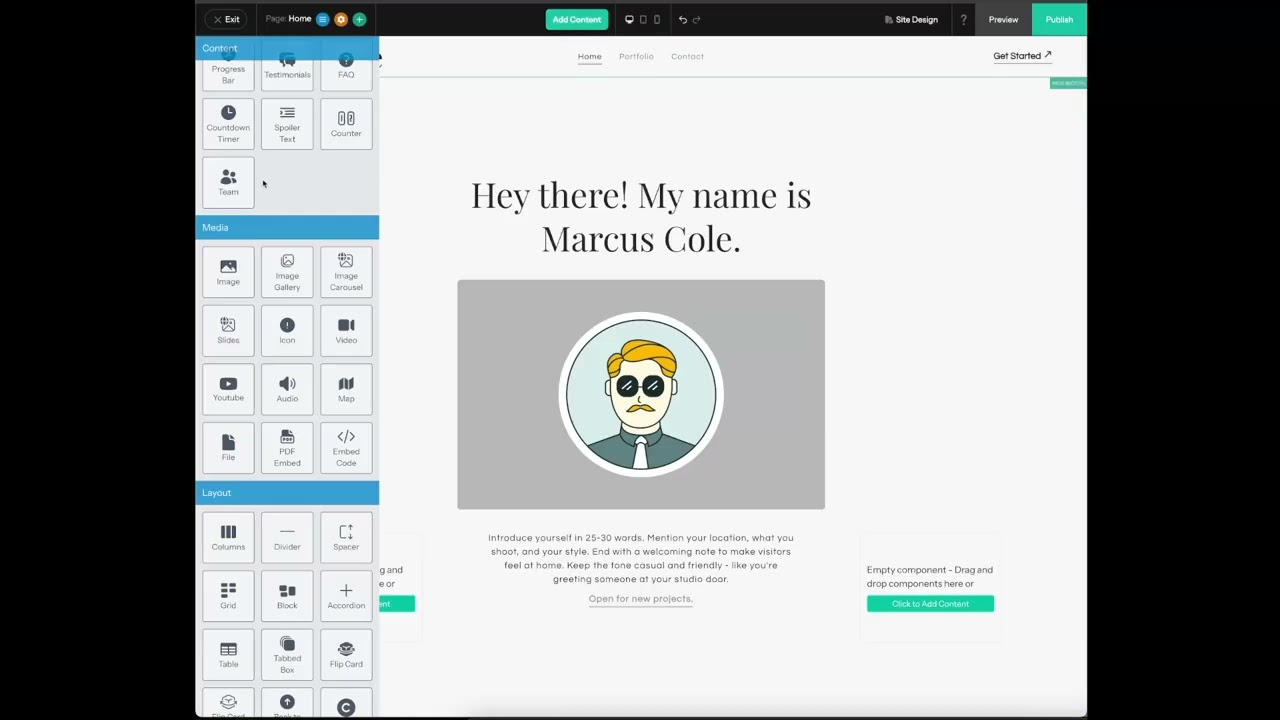Insert a PDF Embed component
This screenshot has height=720, width=1280.
point(287,448)
